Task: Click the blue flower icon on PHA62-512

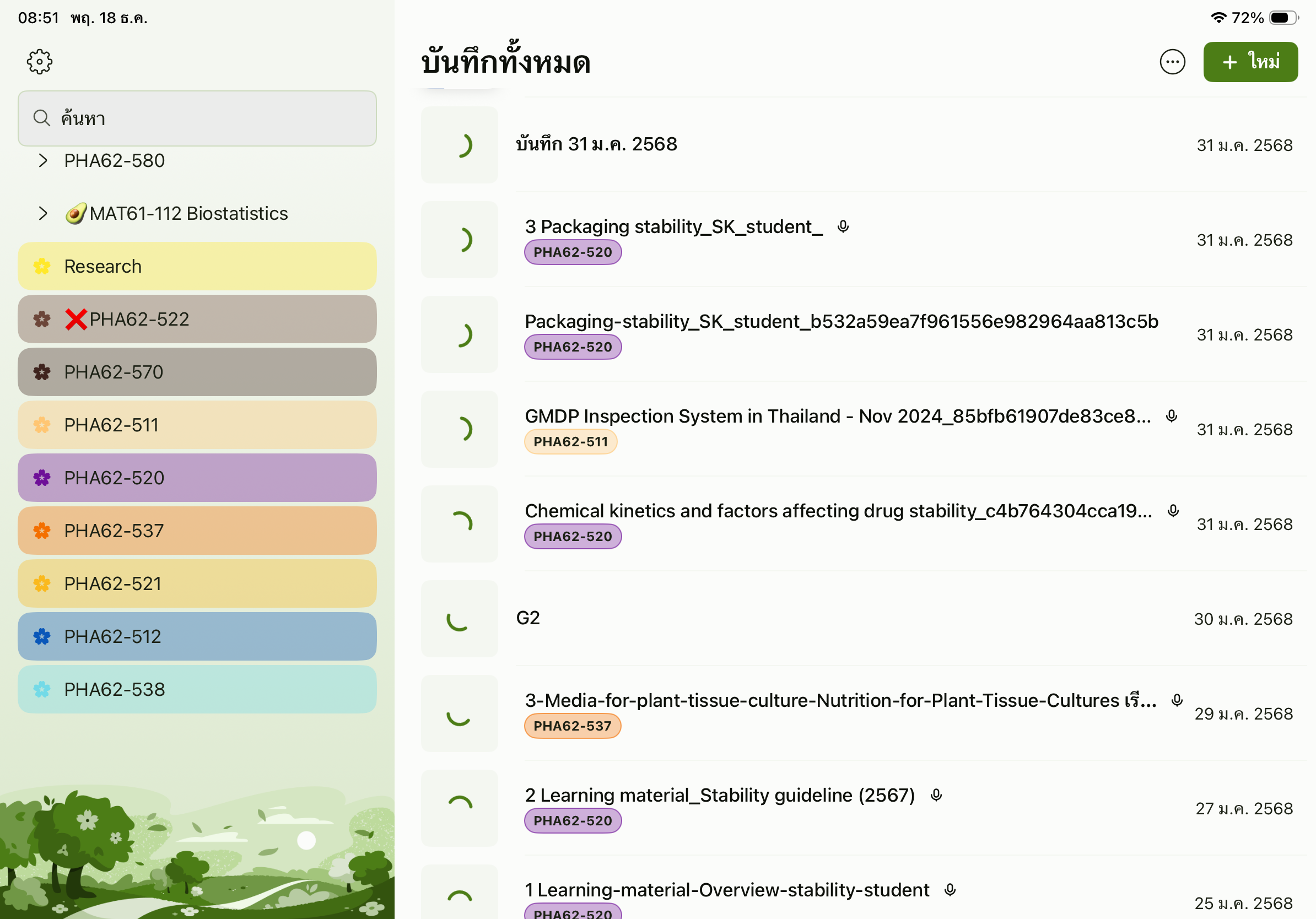Action: (42, 636)
